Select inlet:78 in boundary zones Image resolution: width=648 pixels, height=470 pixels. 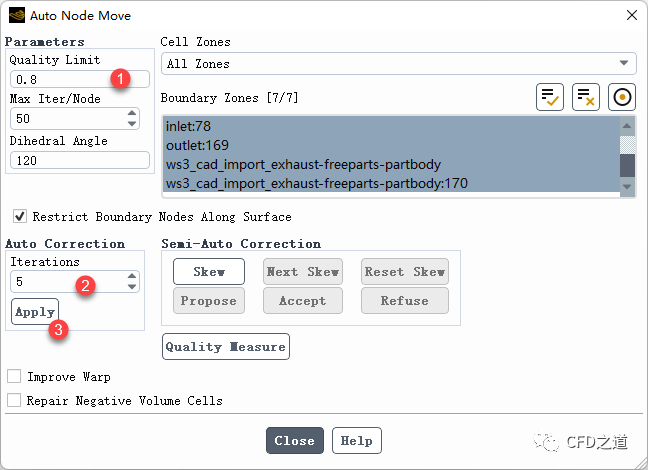click(187, 126)
